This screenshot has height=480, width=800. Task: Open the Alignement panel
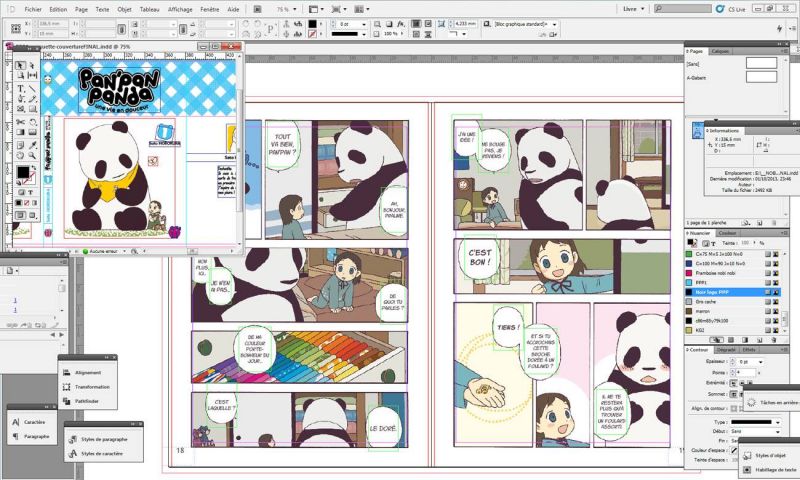[x=87, y=372]
